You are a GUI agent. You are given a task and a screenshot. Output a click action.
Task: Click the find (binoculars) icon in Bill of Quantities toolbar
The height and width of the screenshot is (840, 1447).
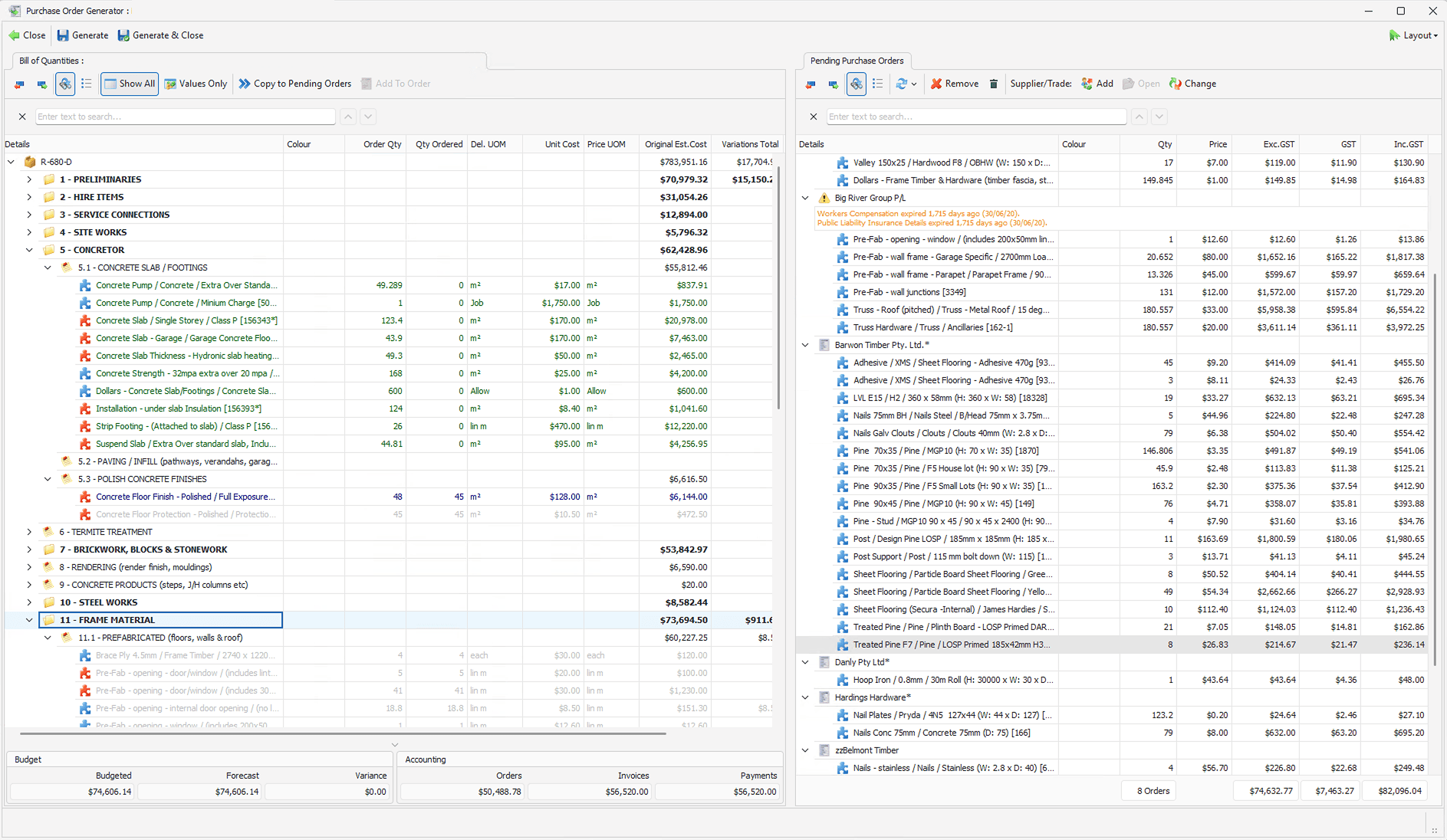pyautogui.click(x=65, y=84)
